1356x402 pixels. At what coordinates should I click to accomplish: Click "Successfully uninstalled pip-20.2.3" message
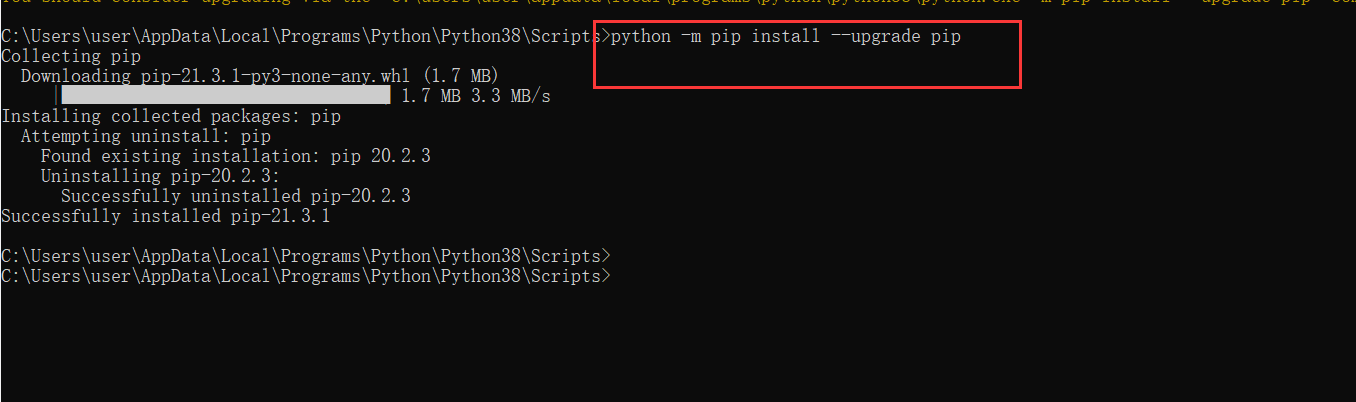coord(236,196)
